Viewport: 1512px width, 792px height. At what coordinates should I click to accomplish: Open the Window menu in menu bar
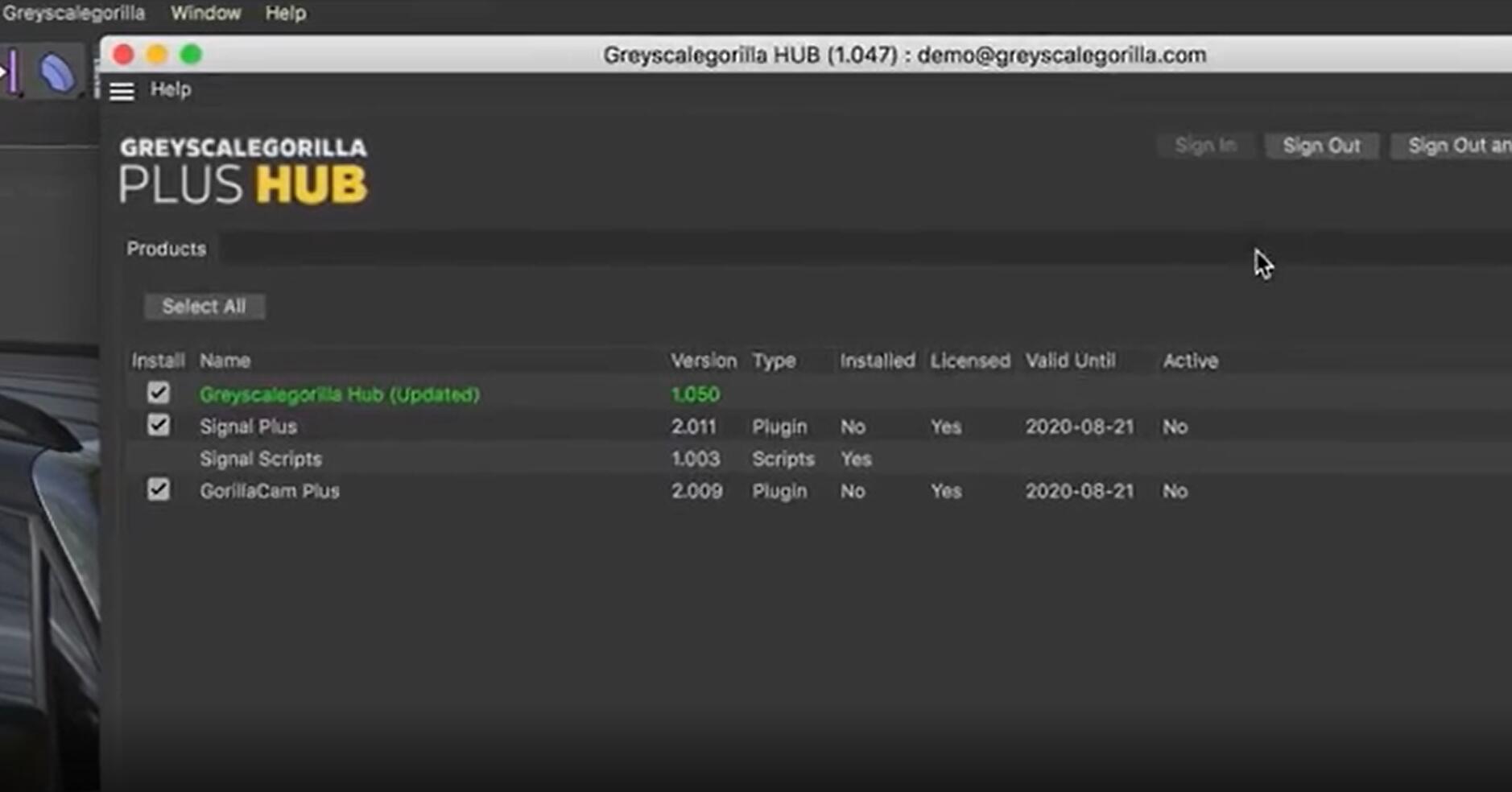pos(205,13)
